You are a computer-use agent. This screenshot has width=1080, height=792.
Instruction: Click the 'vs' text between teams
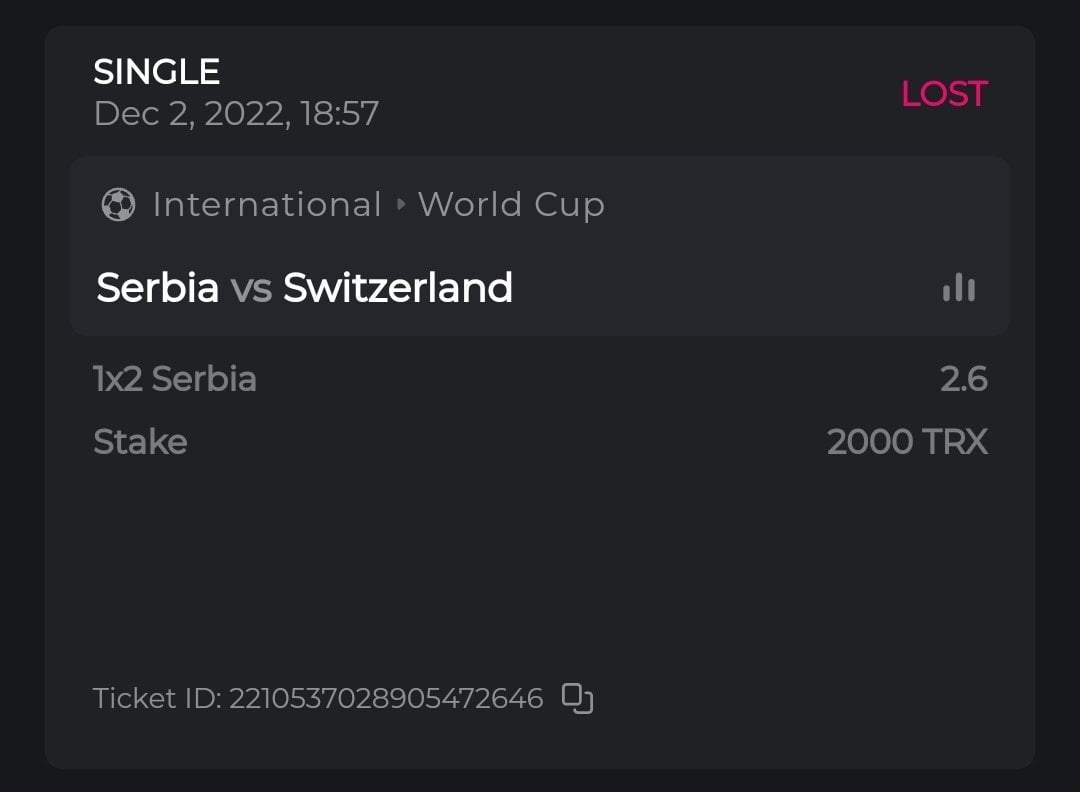pyautogui.click(x=251, y=288)
